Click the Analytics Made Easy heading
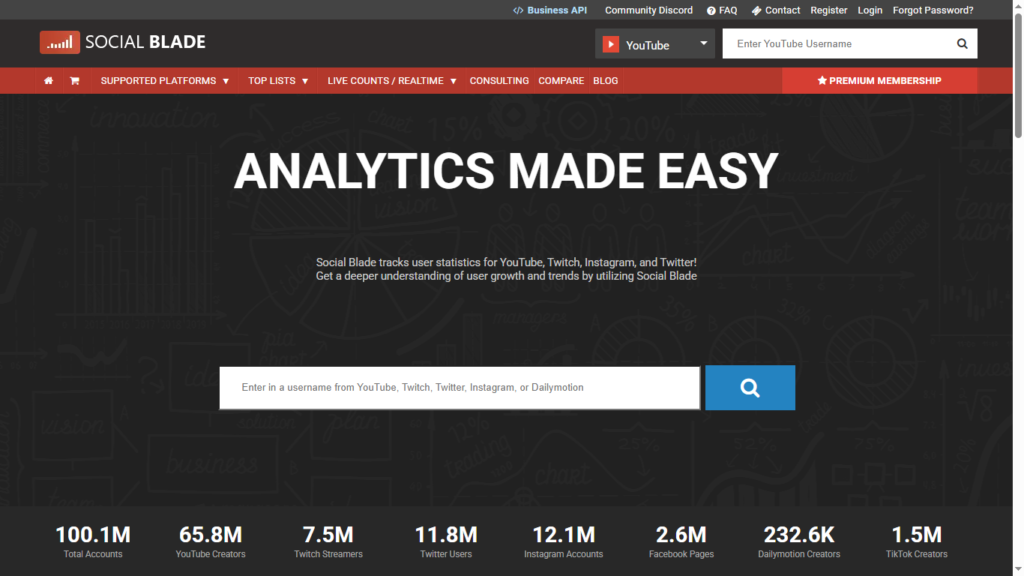The width and height of the screenshot is (1024, 576). (x=506, y=171)
